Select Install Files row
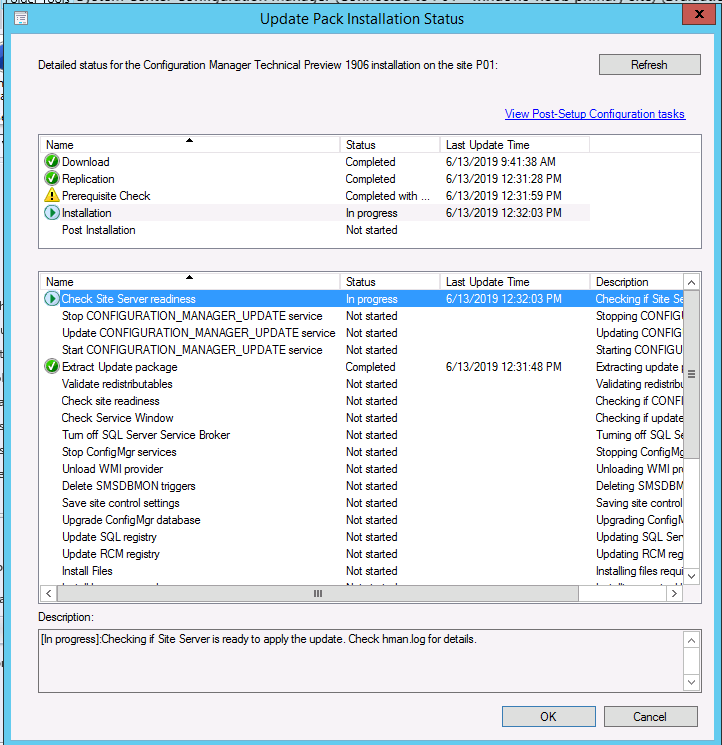Image resolution: width=722 pixels, height=745 pixels. click(x=362, y=571)
